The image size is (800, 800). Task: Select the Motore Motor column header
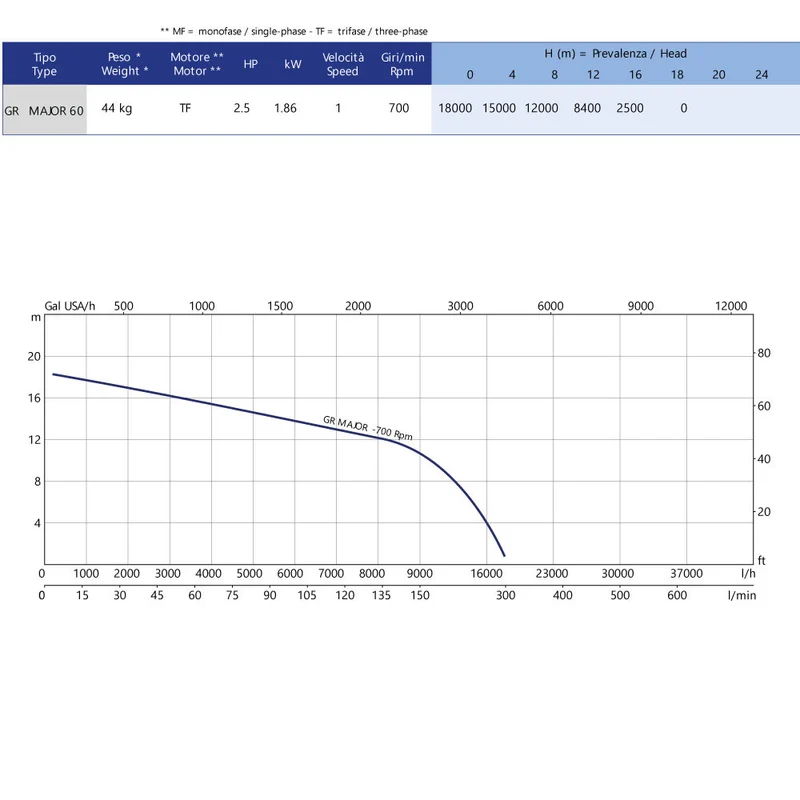tap(197, 64)
